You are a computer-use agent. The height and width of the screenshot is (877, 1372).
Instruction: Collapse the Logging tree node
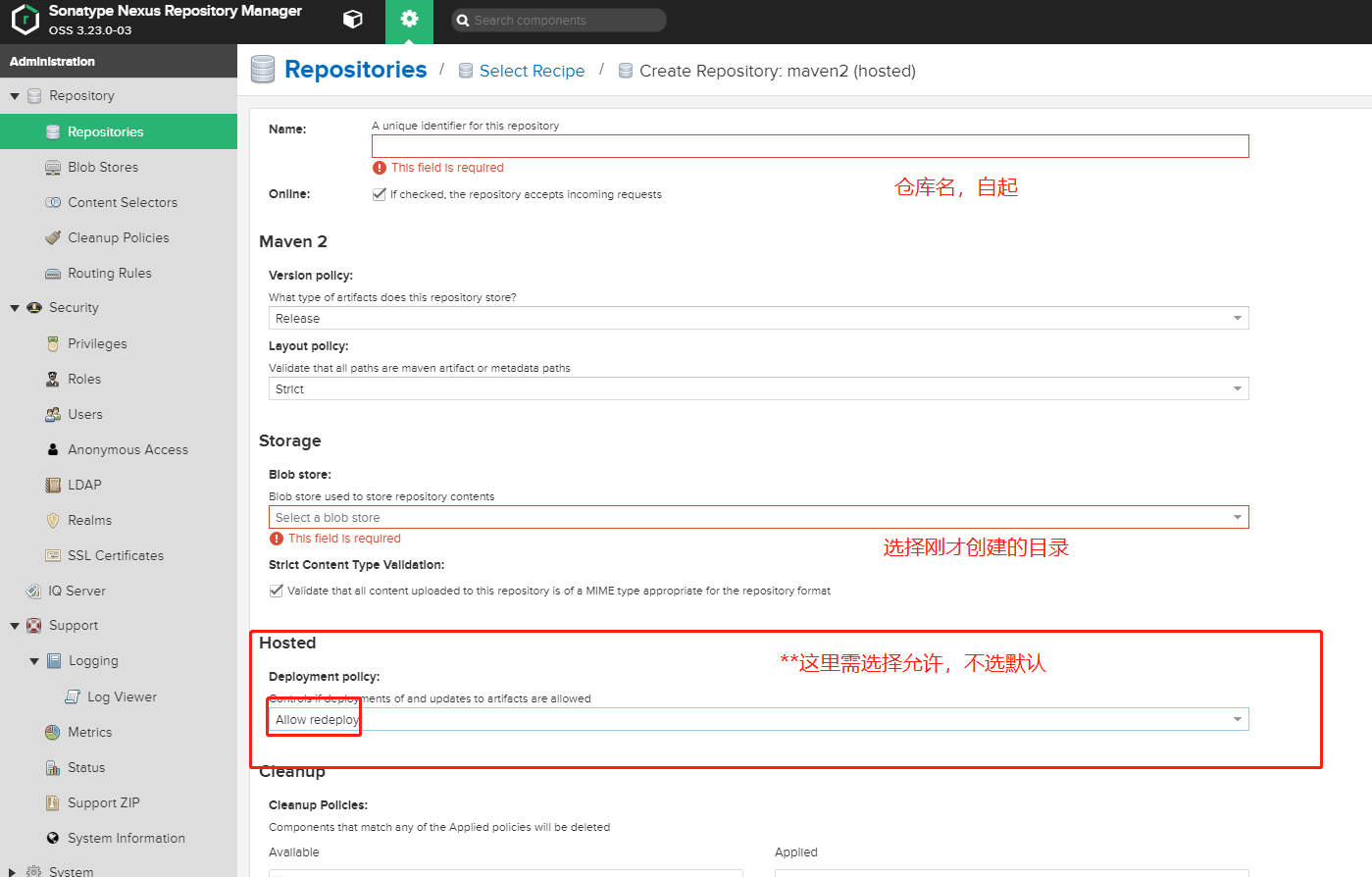click(34, 661)
